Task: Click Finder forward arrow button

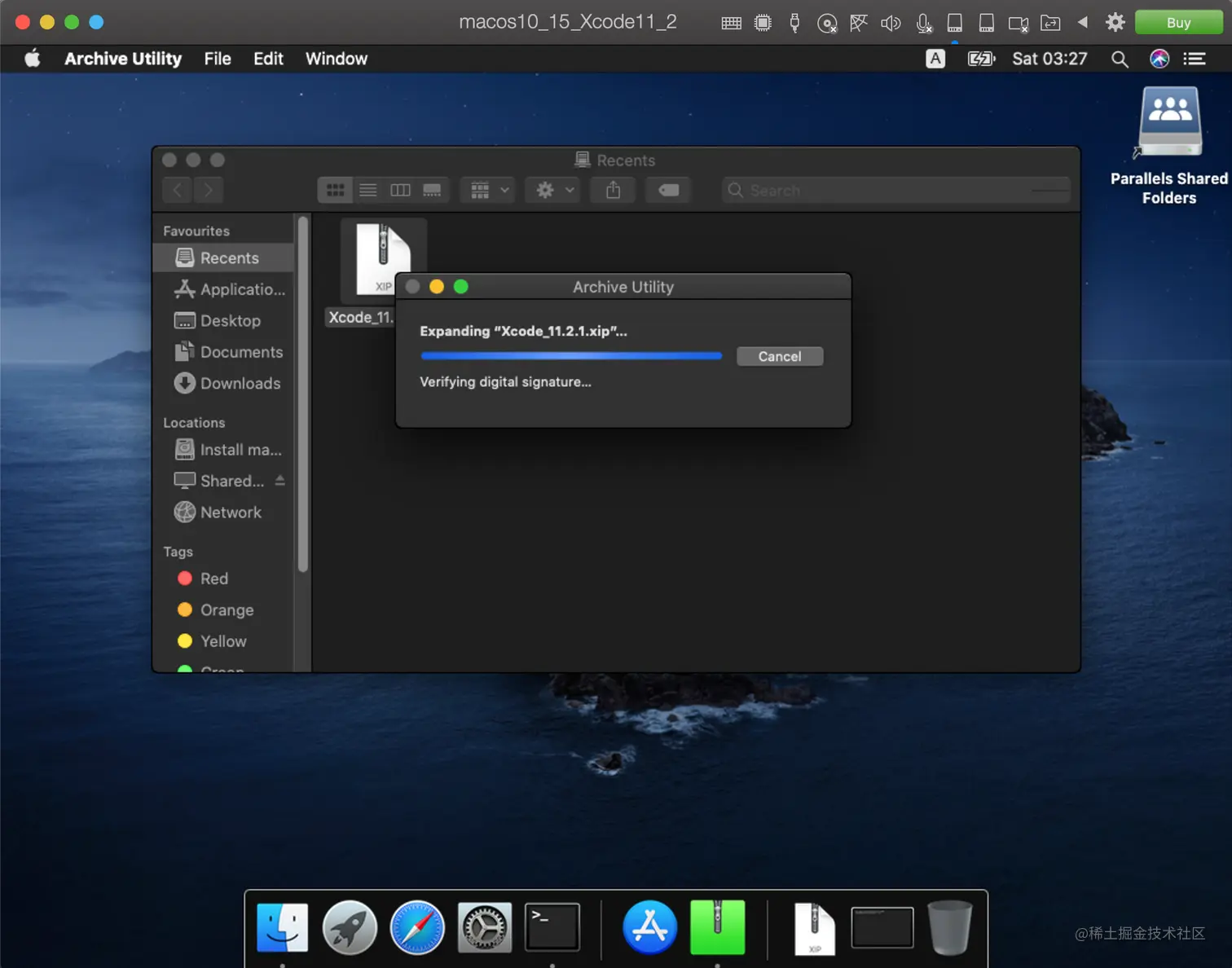Action: point(209,190)
